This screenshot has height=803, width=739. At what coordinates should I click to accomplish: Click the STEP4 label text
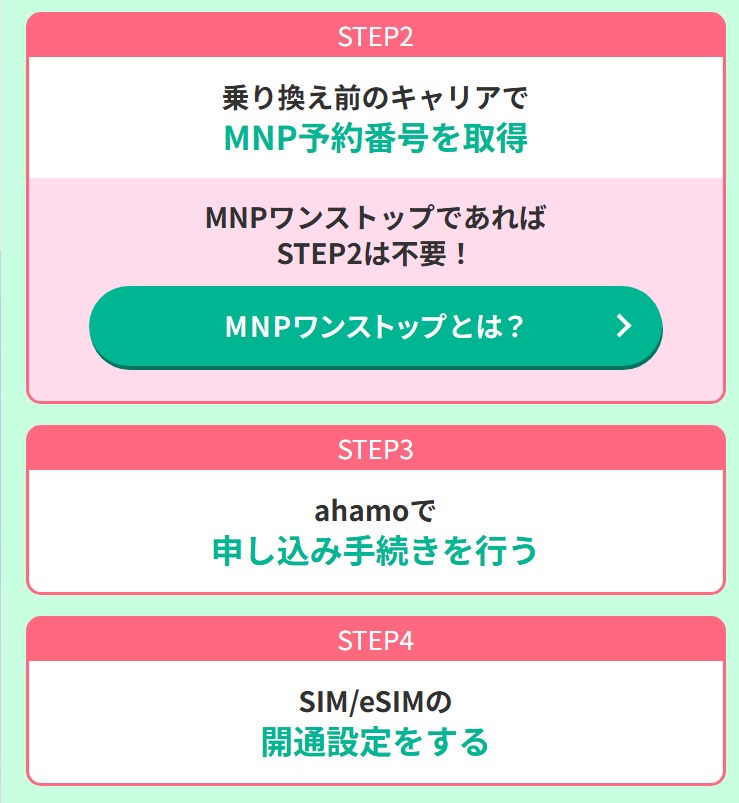375,640
